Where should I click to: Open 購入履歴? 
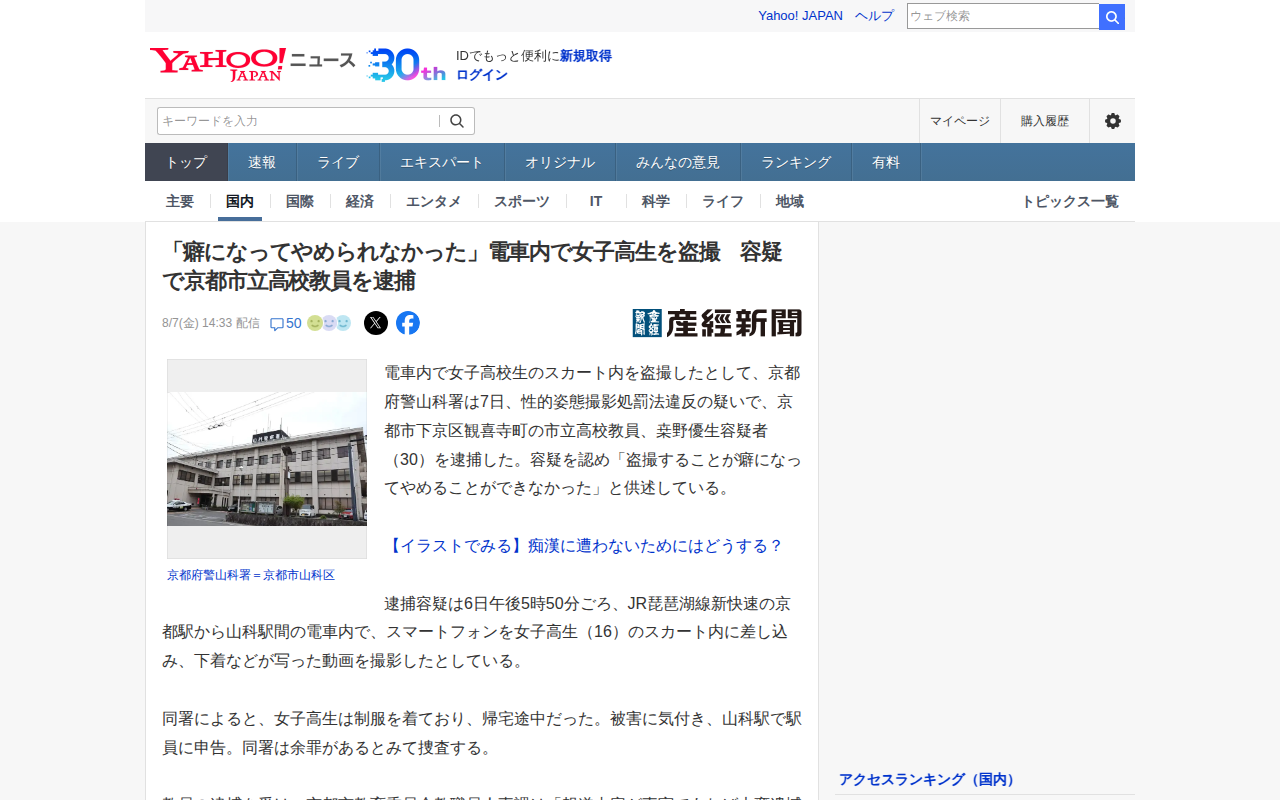click(1045, 121)
